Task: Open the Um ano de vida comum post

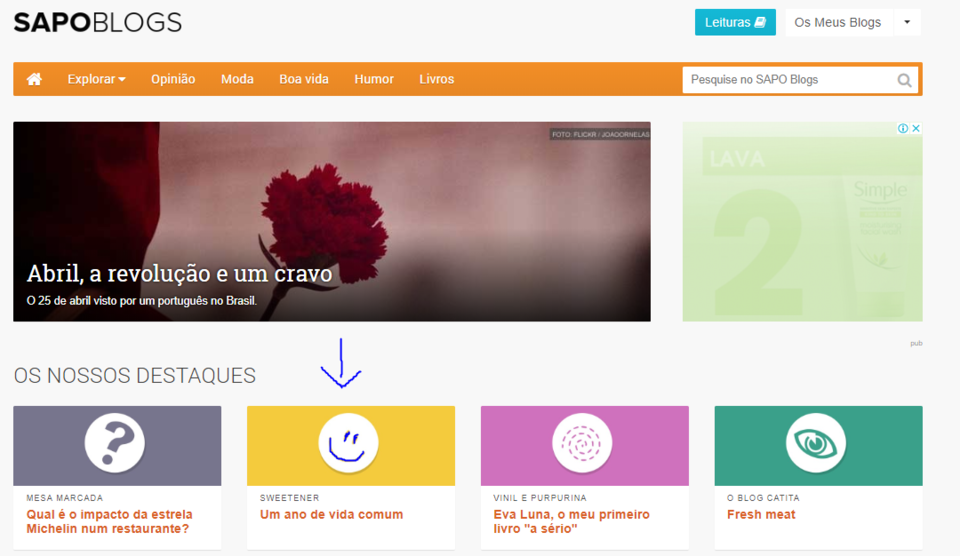Action: (331, 514)
